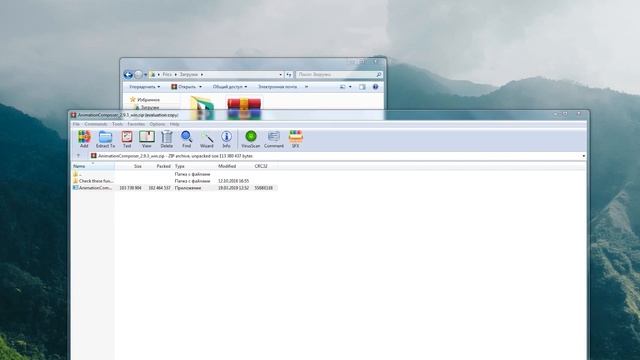Click the SFX toolbar icon
Screen dimensions: 640x360
296,139
